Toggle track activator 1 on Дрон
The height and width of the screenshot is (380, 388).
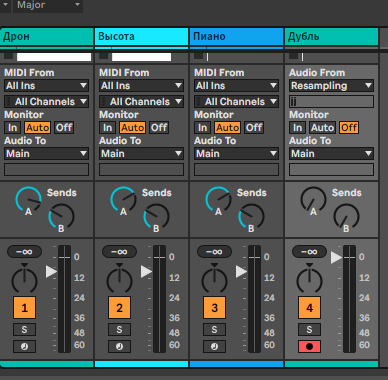pos(24,308)
